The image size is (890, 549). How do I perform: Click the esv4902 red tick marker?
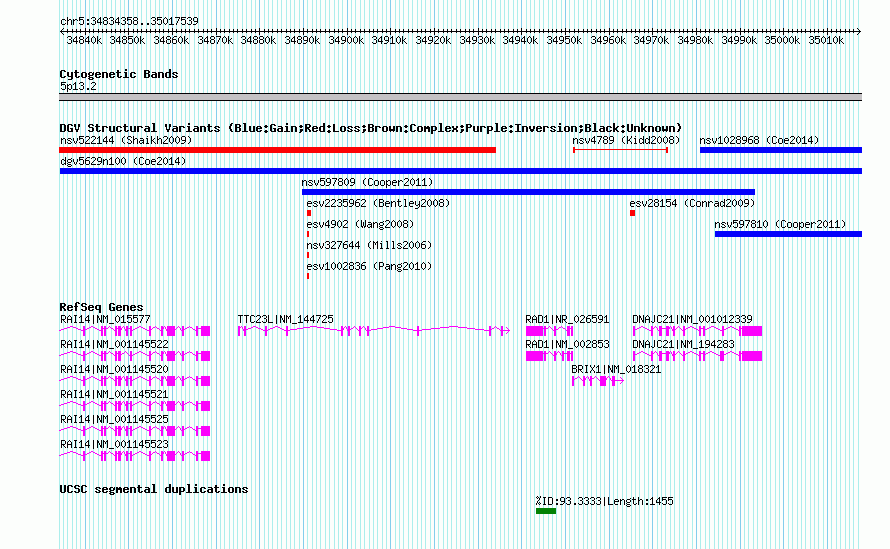pos(308,234)
